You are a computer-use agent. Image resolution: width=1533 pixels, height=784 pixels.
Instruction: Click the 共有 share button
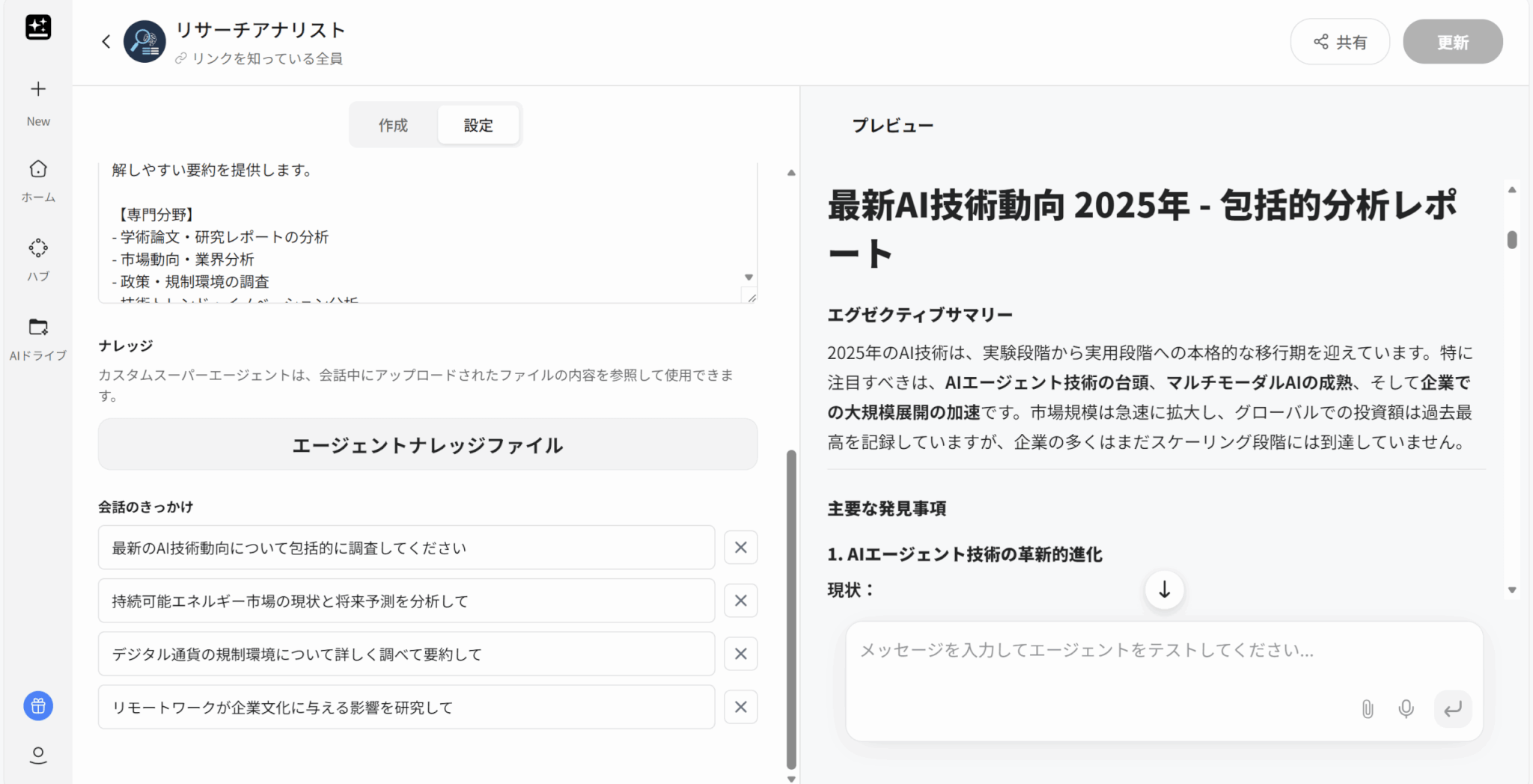(x=1340, y=42)
